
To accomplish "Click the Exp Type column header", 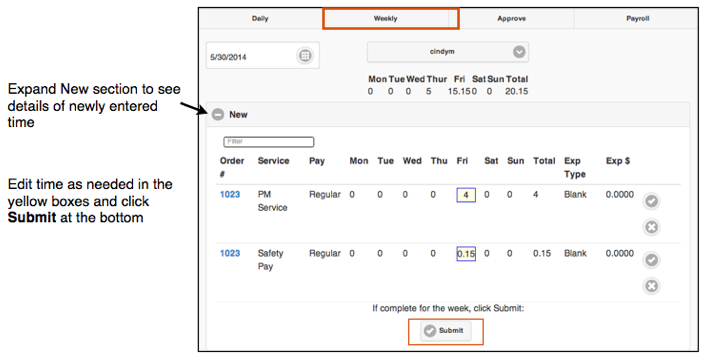I will [x=575, y=167].
